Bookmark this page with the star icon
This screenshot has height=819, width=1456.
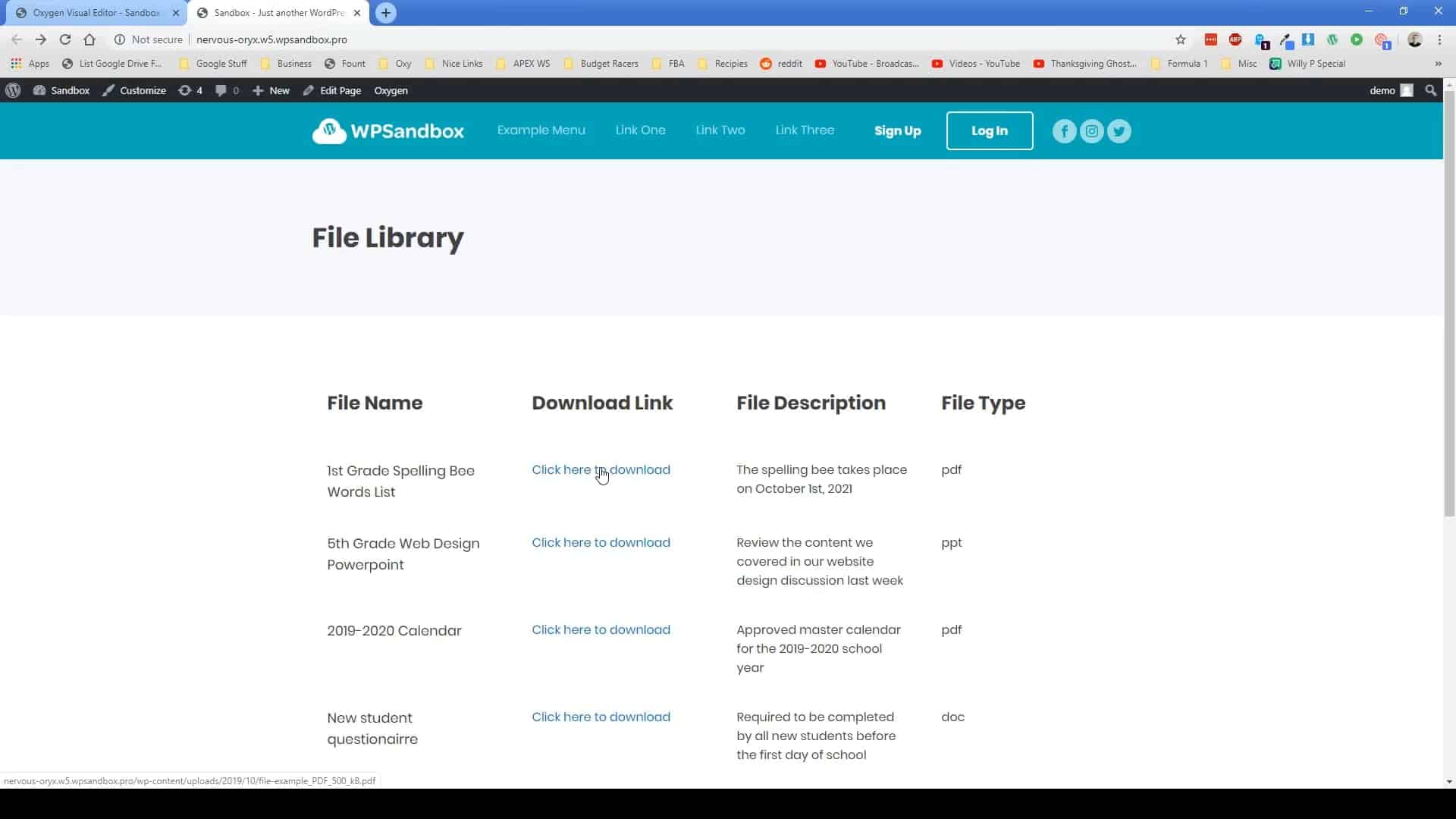point(1181,39)
